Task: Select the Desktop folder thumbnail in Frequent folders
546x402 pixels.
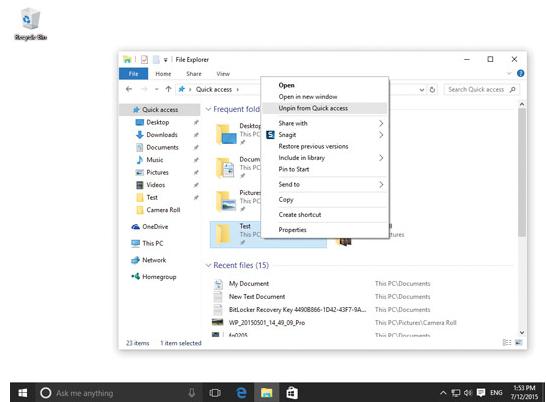Action: pos(226,134)
